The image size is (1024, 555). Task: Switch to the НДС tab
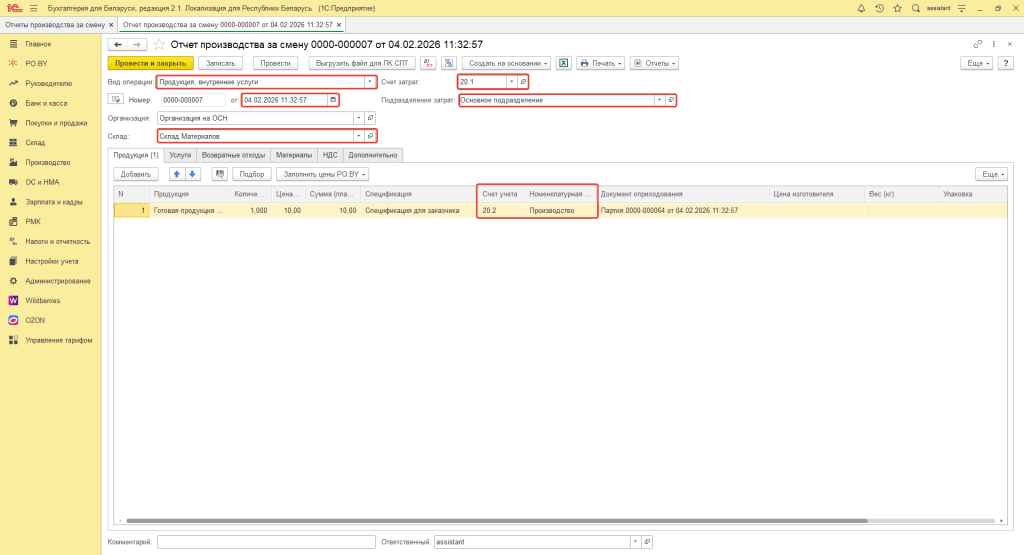click(330, 155)
